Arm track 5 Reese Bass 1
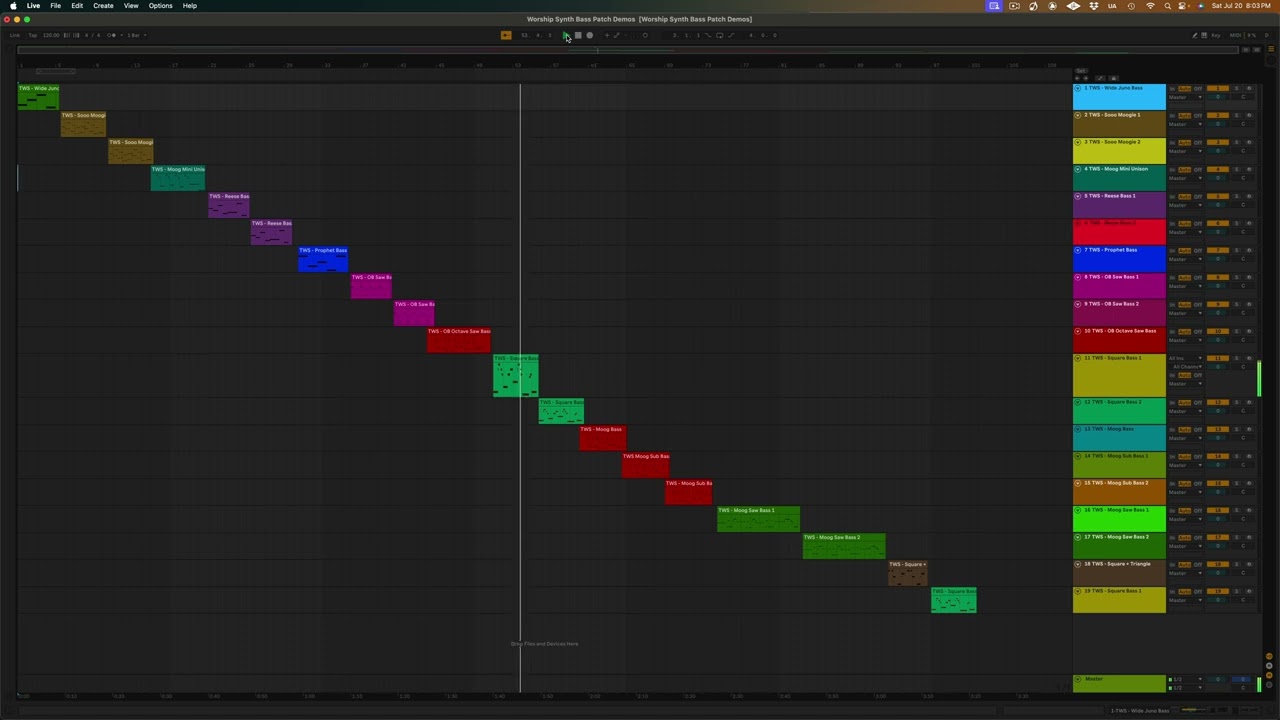The image size is (1280, 720). (x=1249, y=196)
